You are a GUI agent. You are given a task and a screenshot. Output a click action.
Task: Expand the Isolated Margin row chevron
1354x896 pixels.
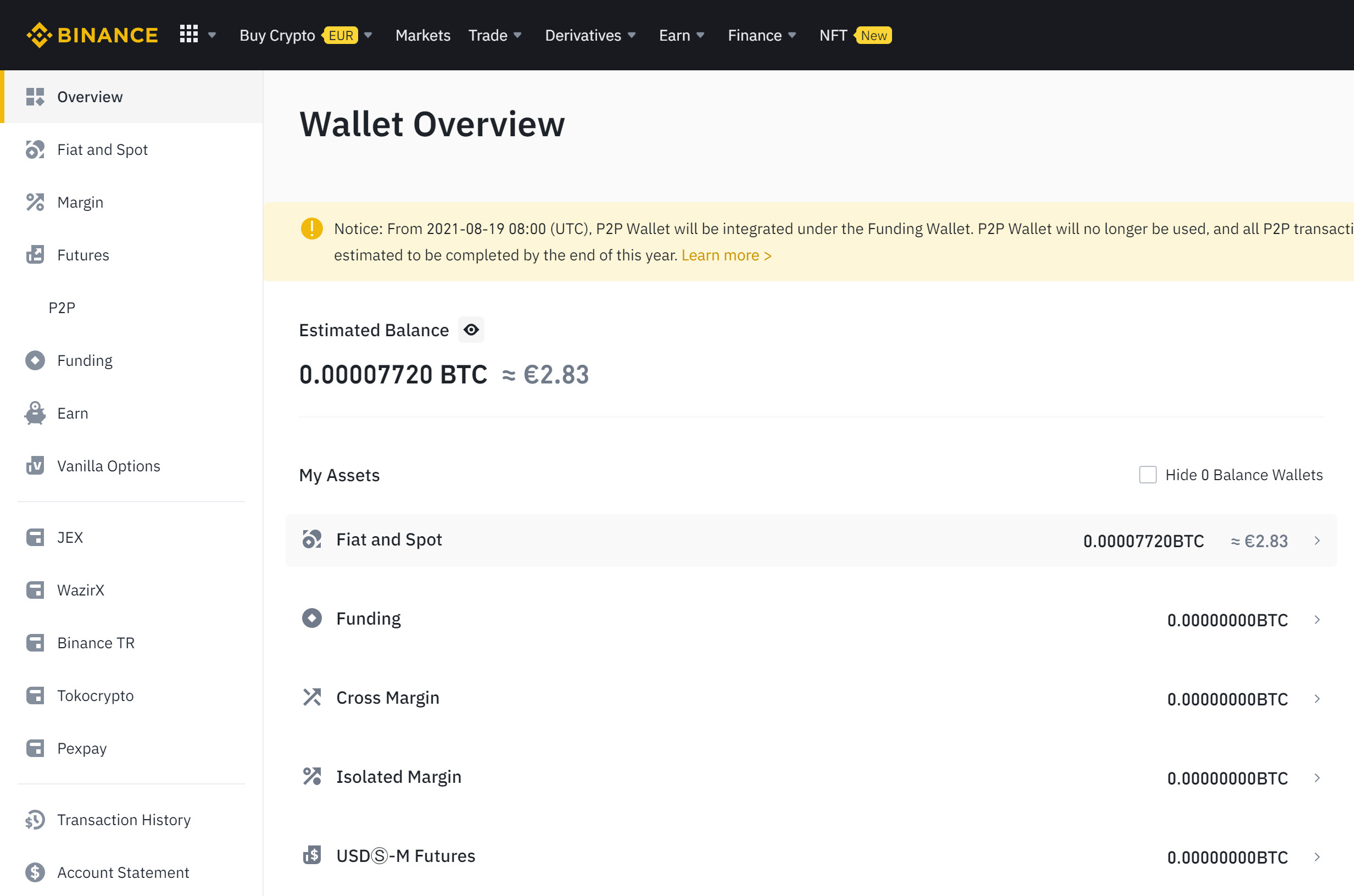pos(1317,778)
